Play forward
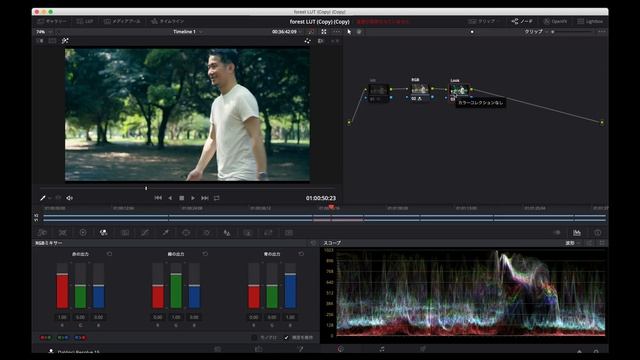The width and height of the screenshot is (640, 360). coord(193,198)
